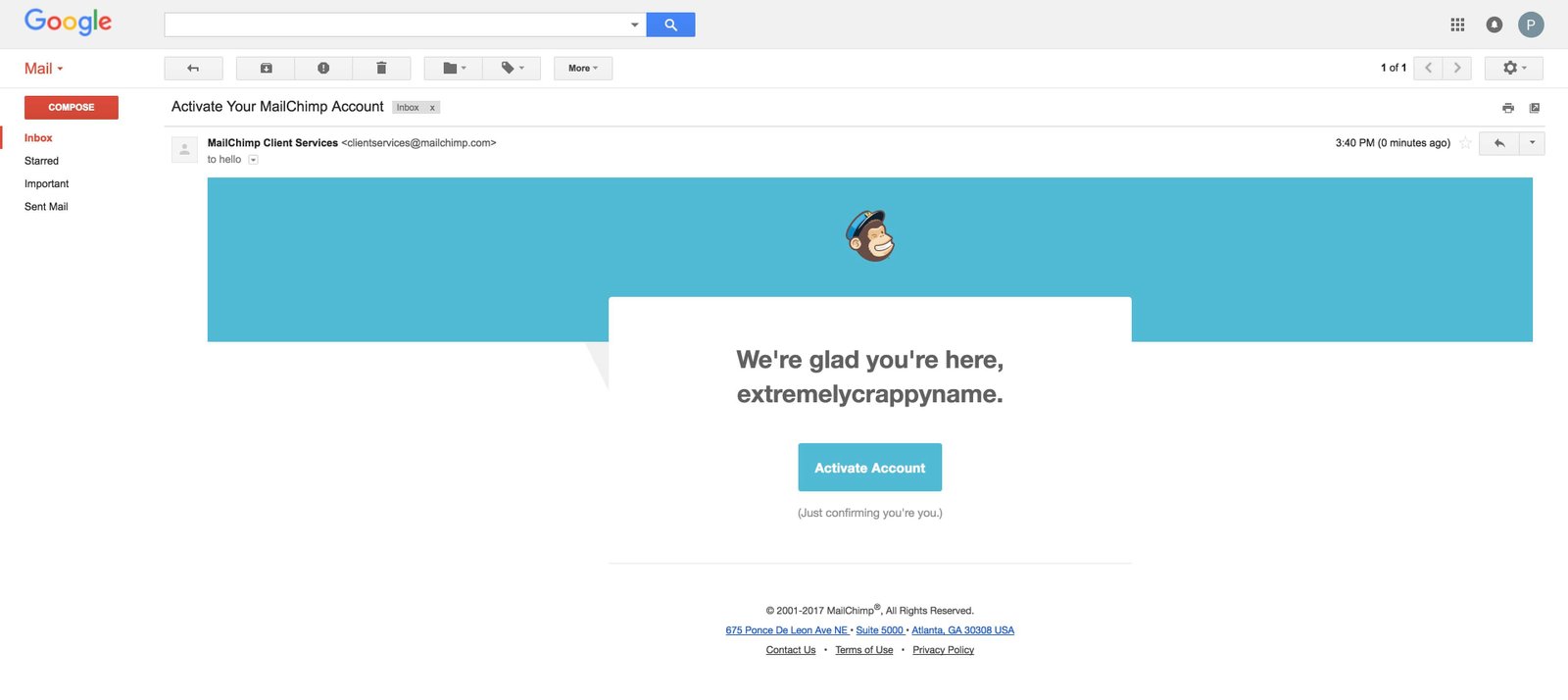
Task: Go to the newer conversation arrow
Action: [1428, 68]
